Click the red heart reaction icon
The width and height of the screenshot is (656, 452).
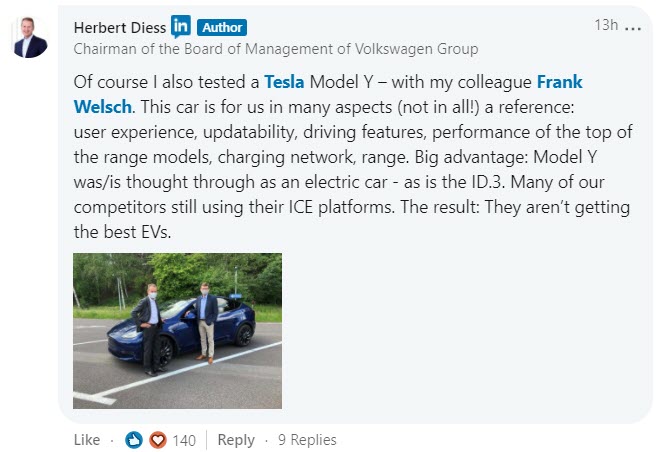(158, 440)
